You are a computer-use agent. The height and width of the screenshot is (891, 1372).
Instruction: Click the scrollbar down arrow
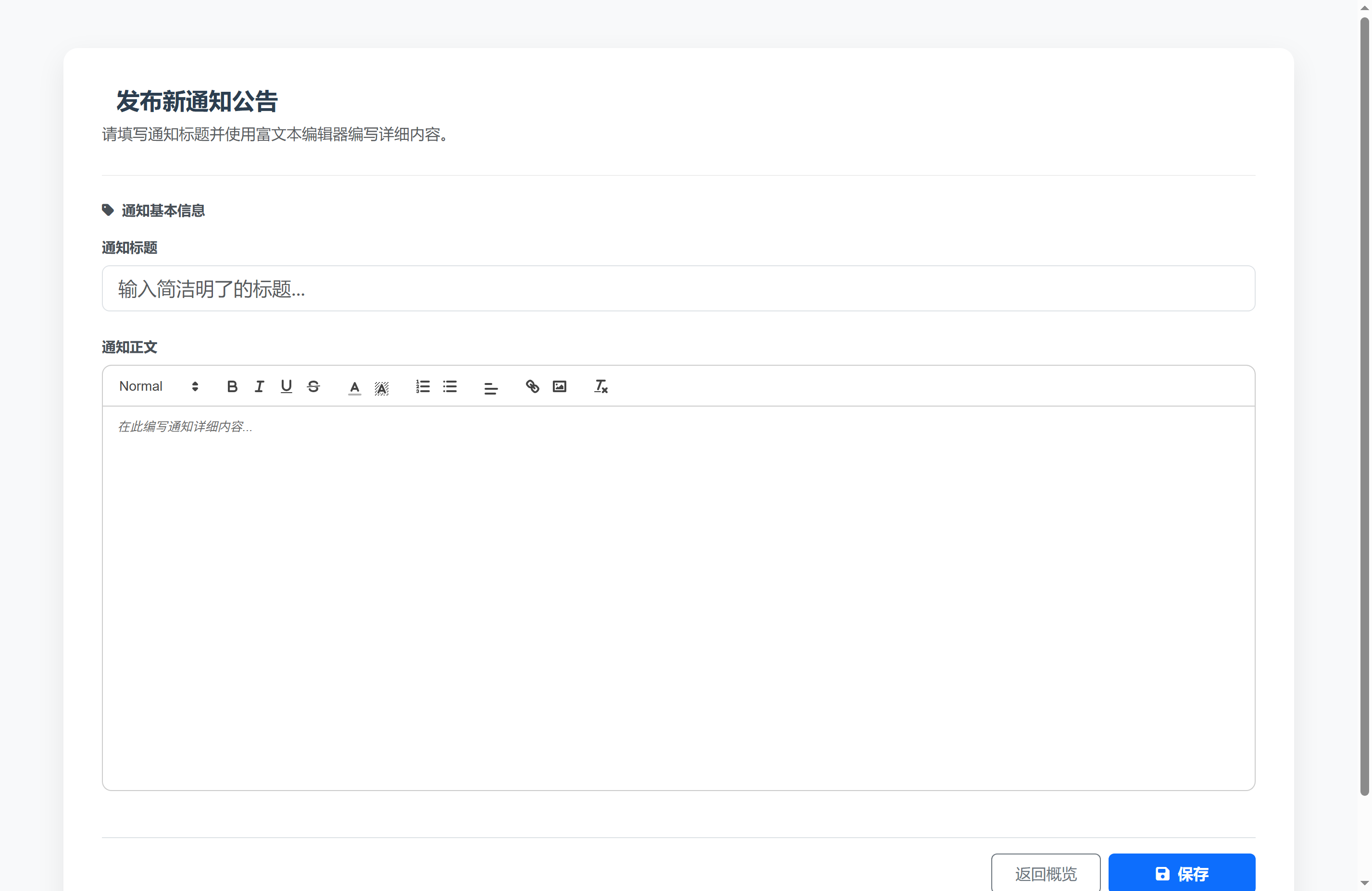coord(1364,883)
